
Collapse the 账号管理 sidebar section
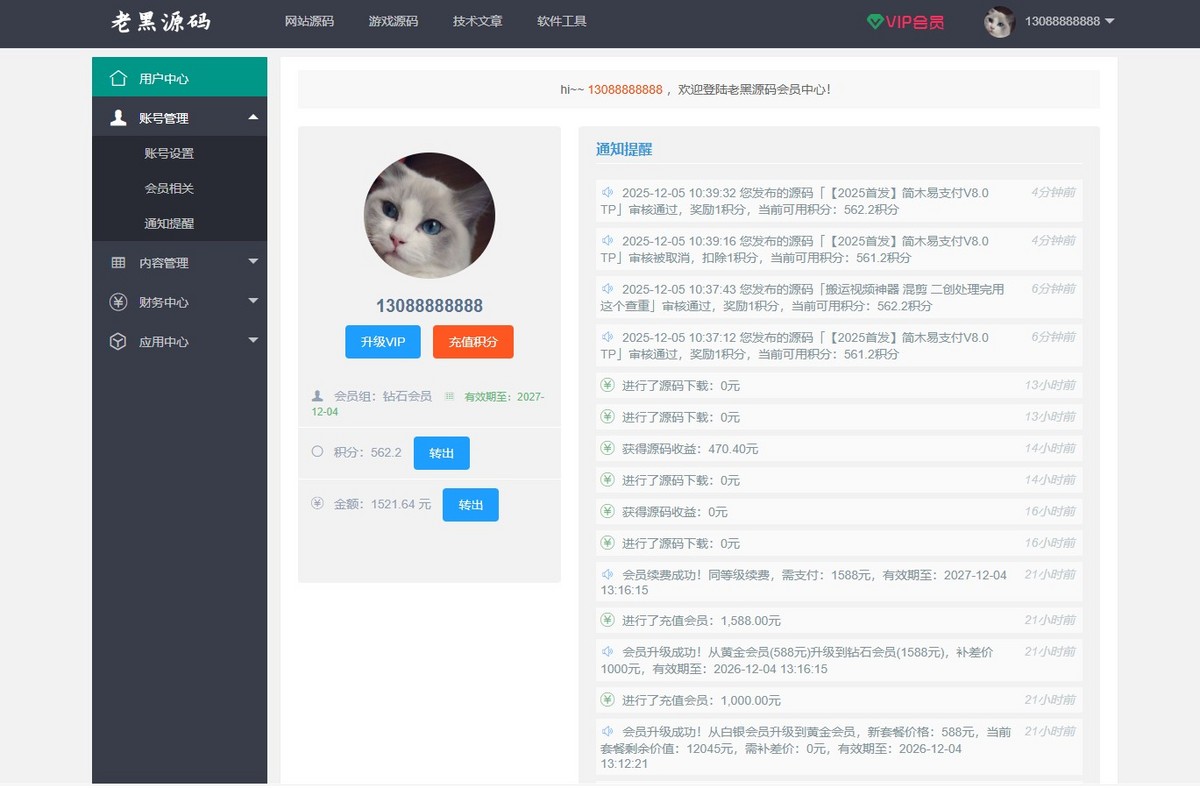(x=253, y=115)
